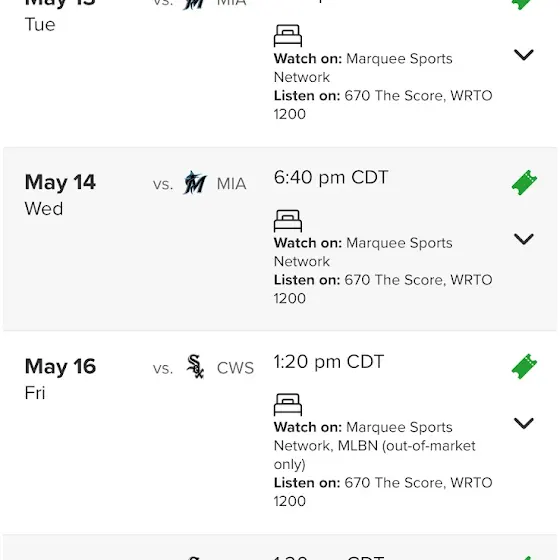The height and width of the screenshot is (560, 560).
Task: Click the Marlins logo on May 14 row
Action: 195,183
